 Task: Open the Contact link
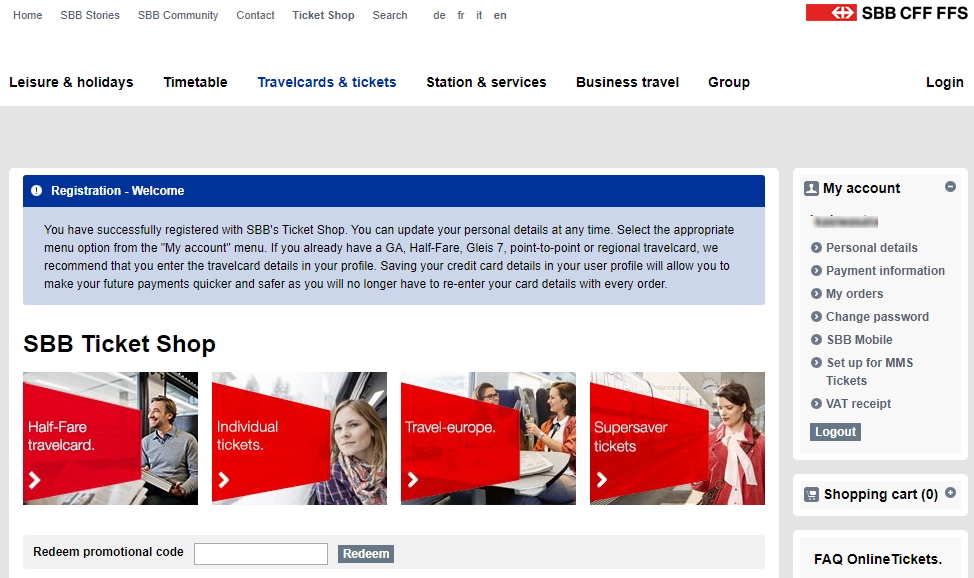pos(255,15)
